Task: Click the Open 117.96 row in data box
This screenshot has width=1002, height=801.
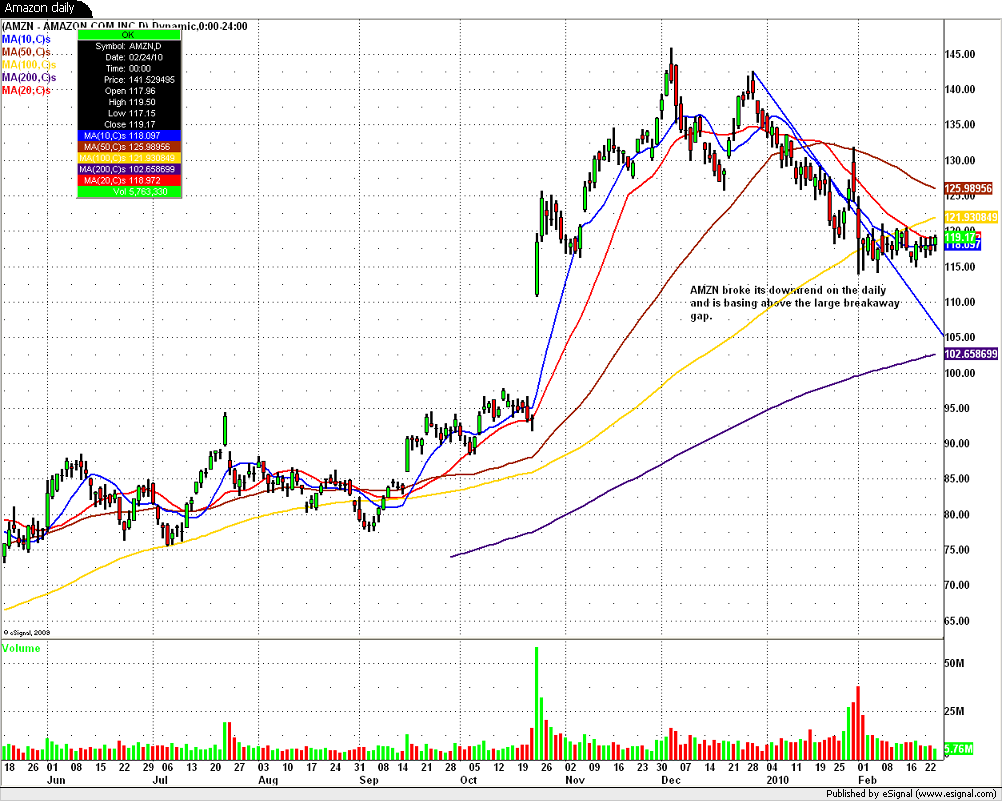Action: [128, 91]
